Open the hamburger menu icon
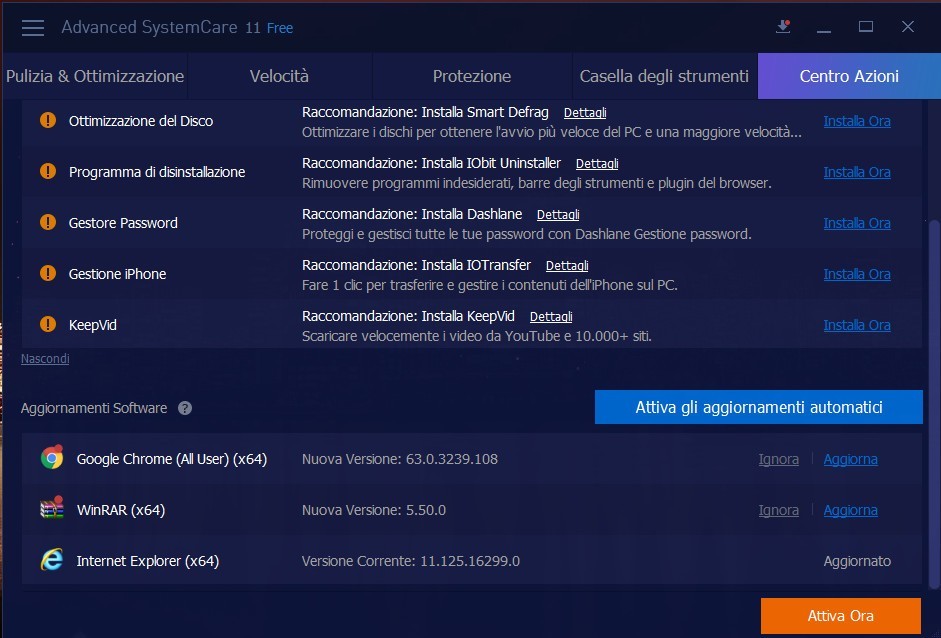Viewport: 941px width, 638px height. pos(33,28)
